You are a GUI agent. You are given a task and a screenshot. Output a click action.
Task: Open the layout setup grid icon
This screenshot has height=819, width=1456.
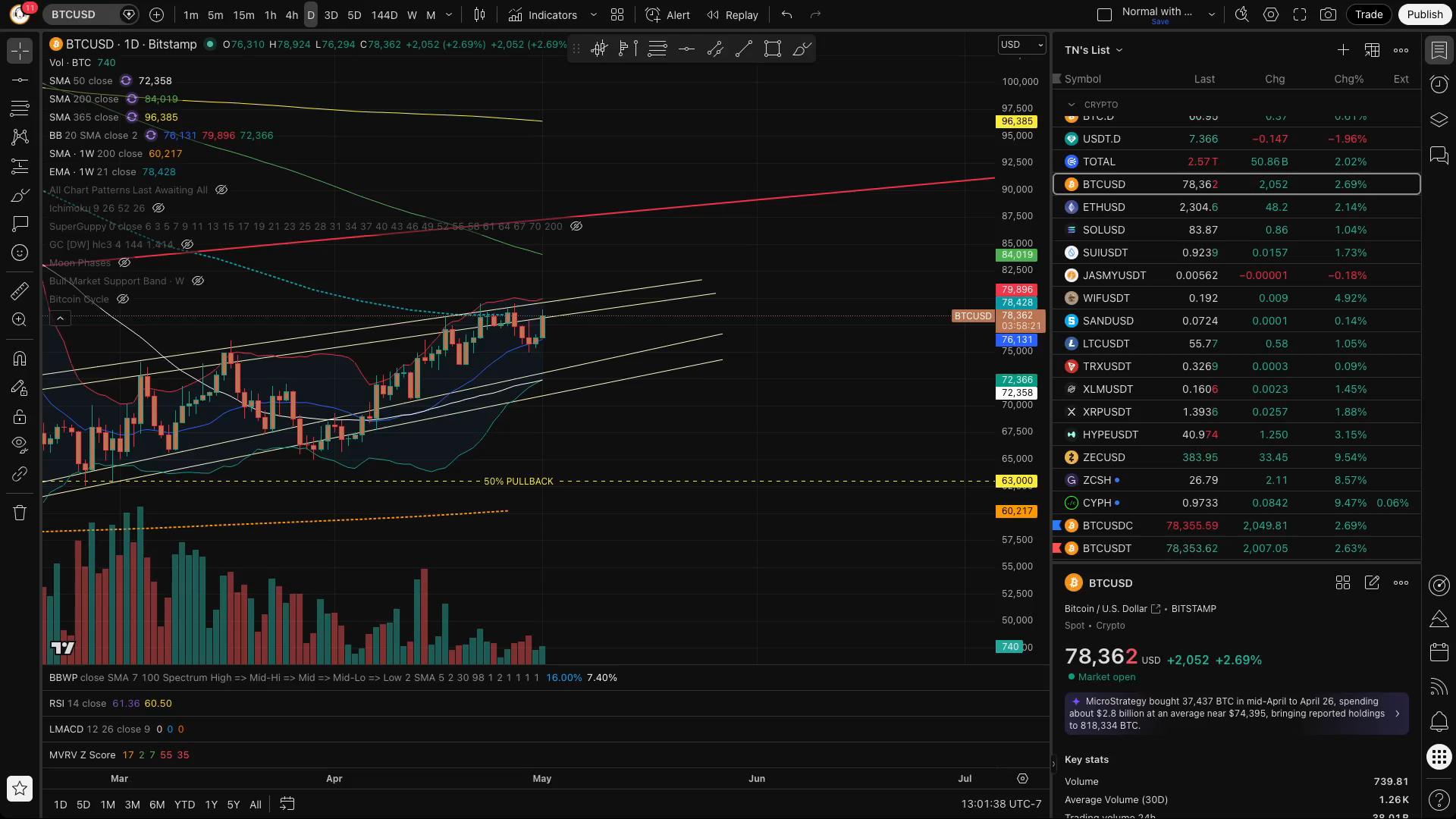tap(617, 14)
